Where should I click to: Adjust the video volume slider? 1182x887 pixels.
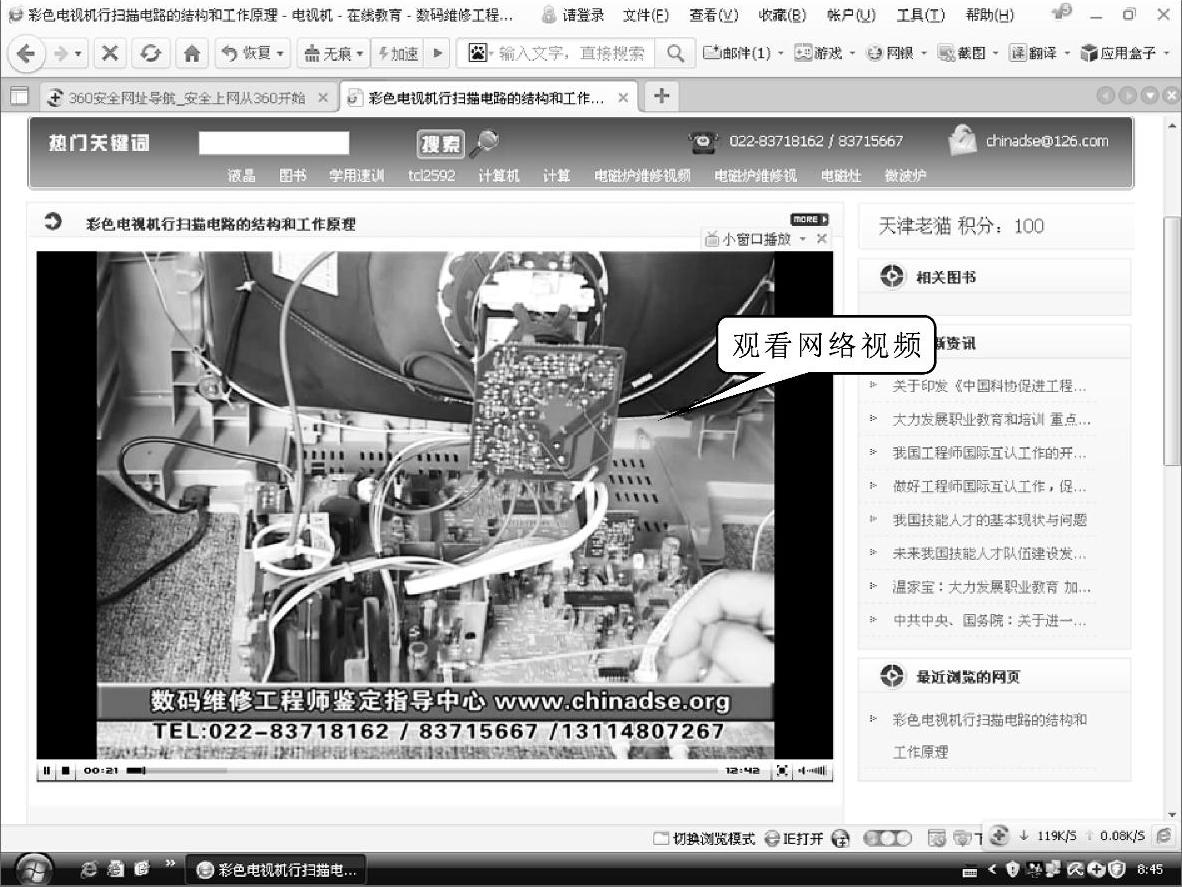[x=813, y=770]
